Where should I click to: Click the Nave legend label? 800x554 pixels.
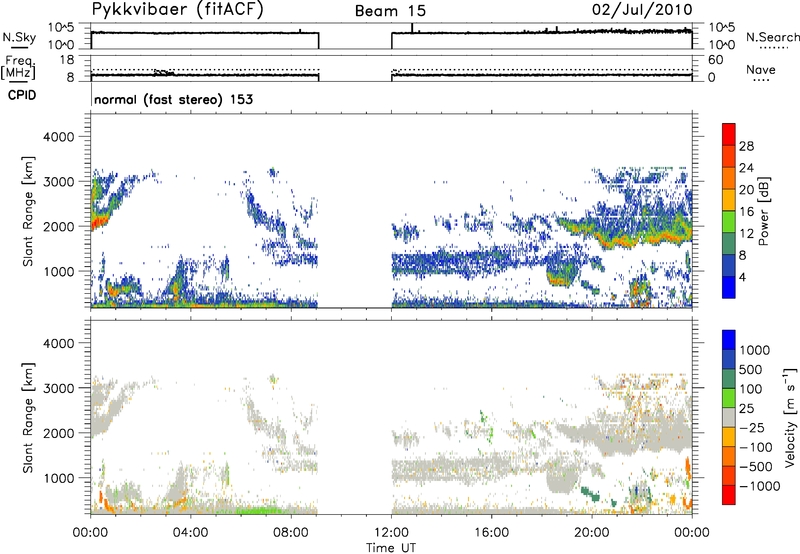(761, 70)
